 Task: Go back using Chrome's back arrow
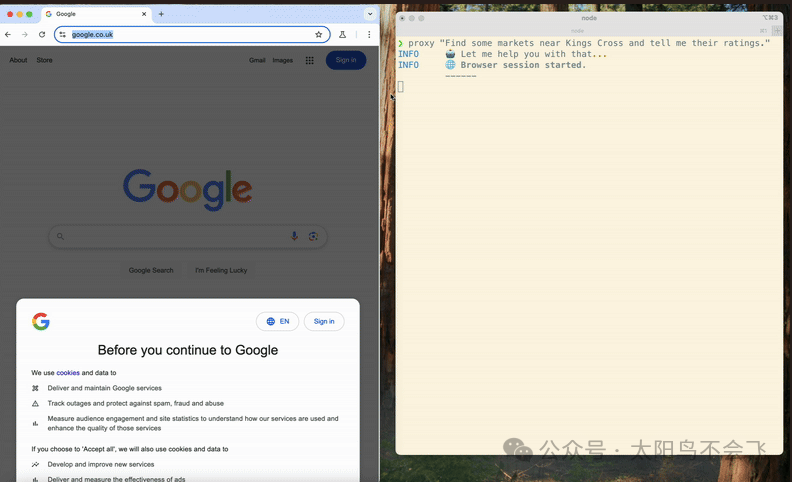pos(8,34)
